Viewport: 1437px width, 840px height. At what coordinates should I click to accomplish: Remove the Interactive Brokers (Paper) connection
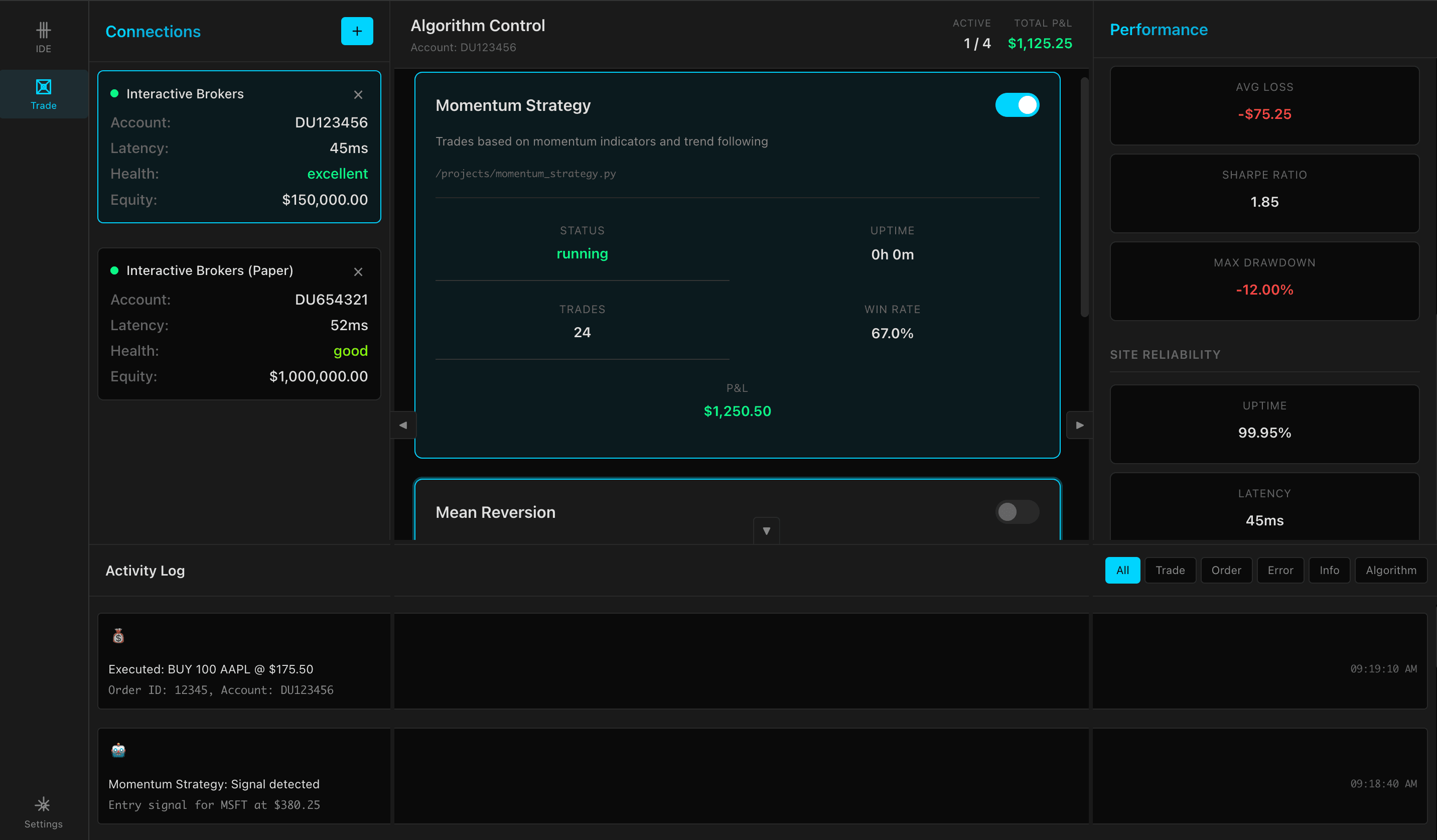[358, 271]
